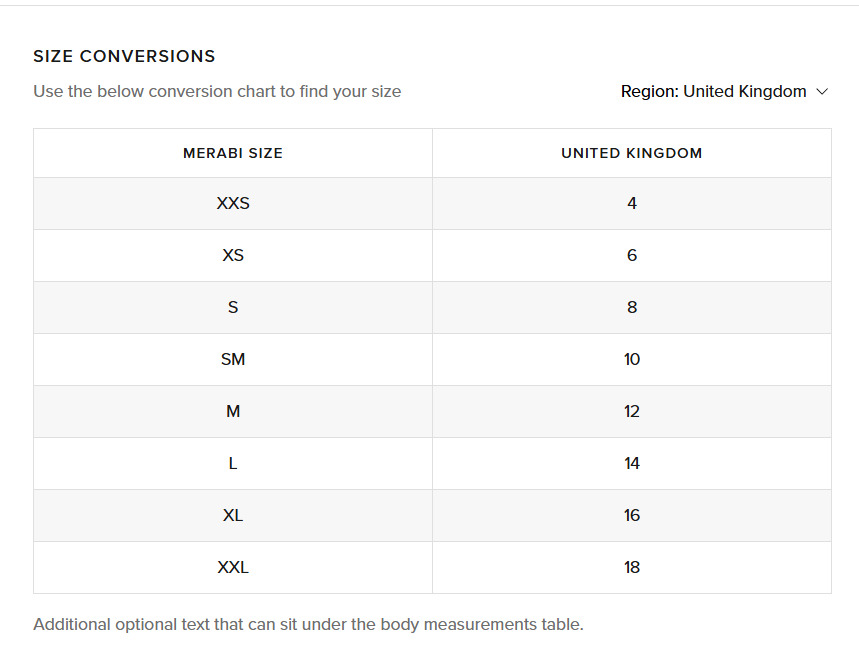Click the S size cell
This screenshot has width=859, height=663.
coord(233,307)
